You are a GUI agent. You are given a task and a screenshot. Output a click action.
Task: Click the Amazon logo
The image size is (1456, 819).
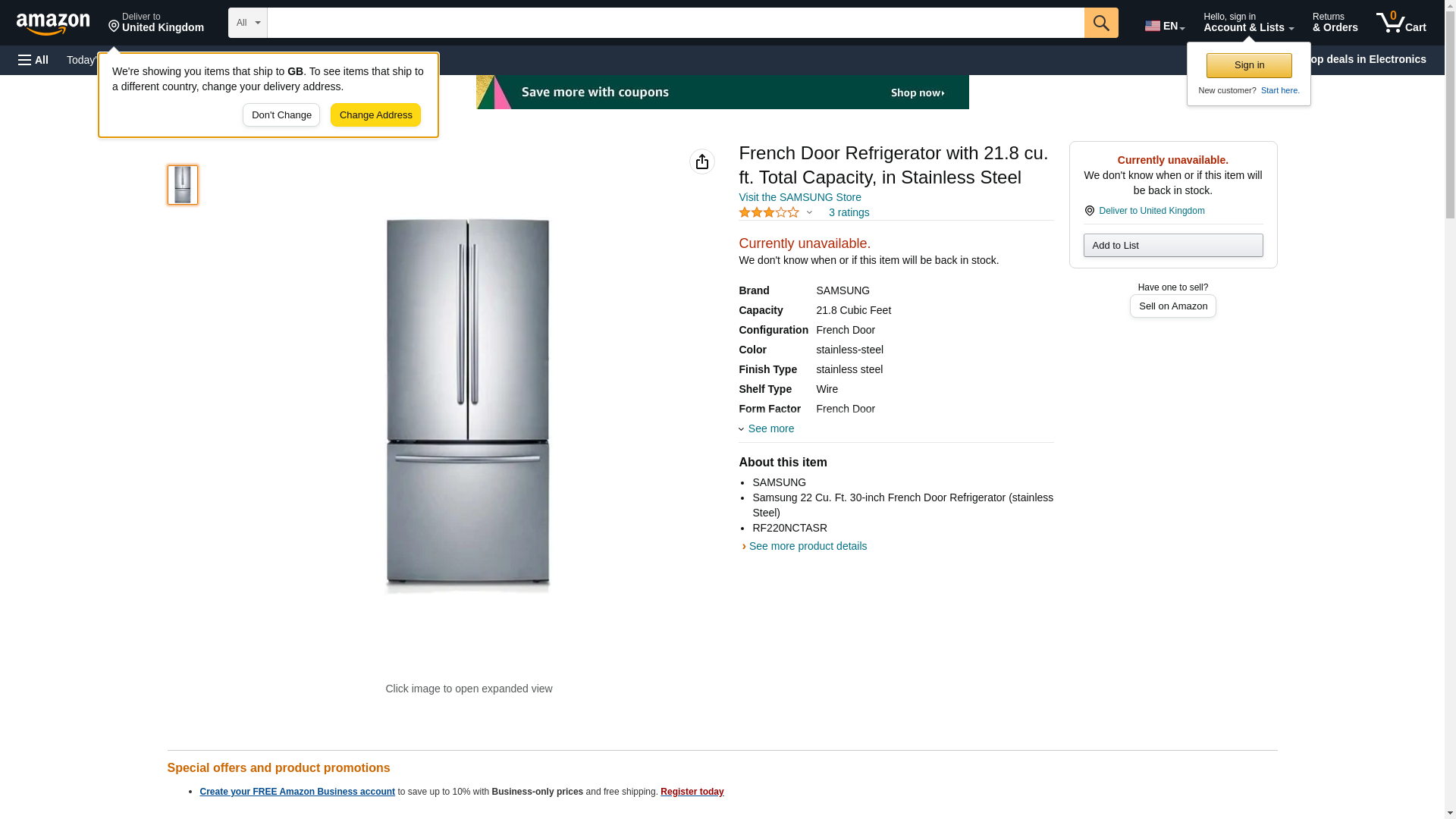pos(53,24)
